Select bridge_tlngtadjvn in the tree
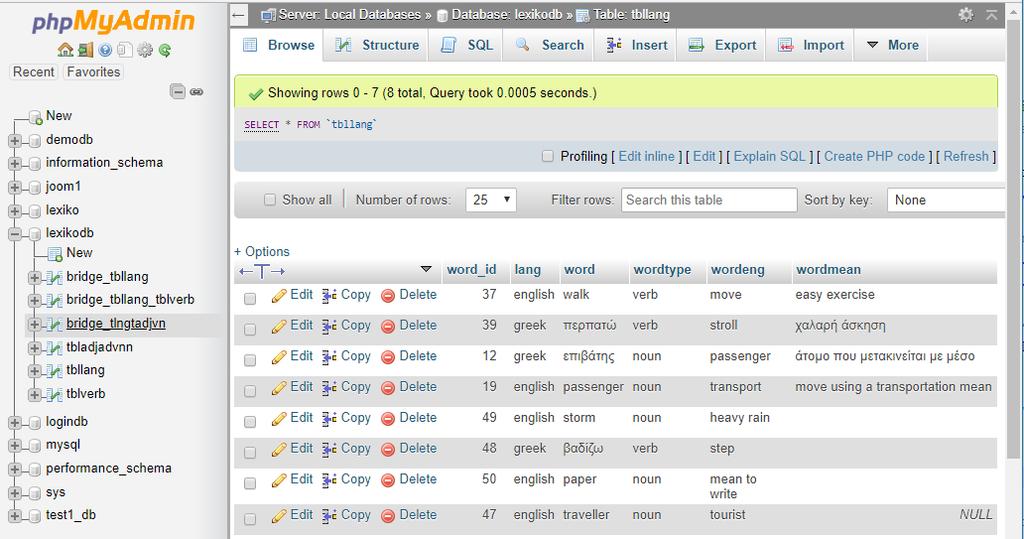 coord(116,323)
